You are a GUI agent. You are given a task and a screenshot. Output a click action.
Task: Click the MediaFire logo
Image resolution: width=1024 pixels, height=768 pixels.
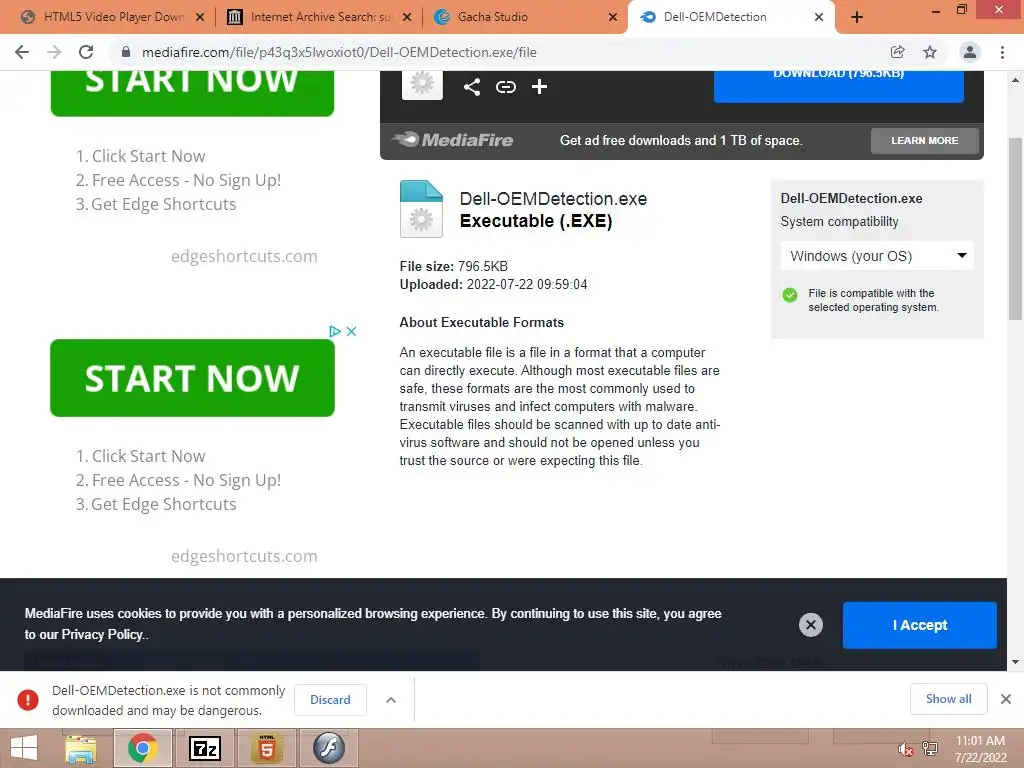click(452, 140)
